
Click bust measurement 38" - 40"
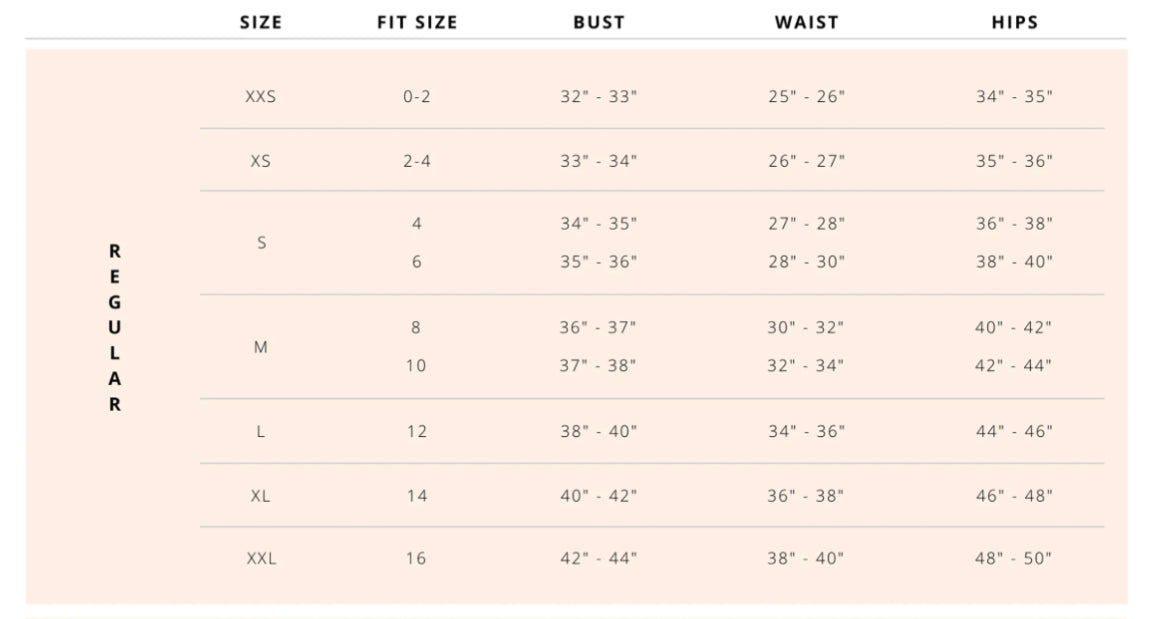pos(598,431)
